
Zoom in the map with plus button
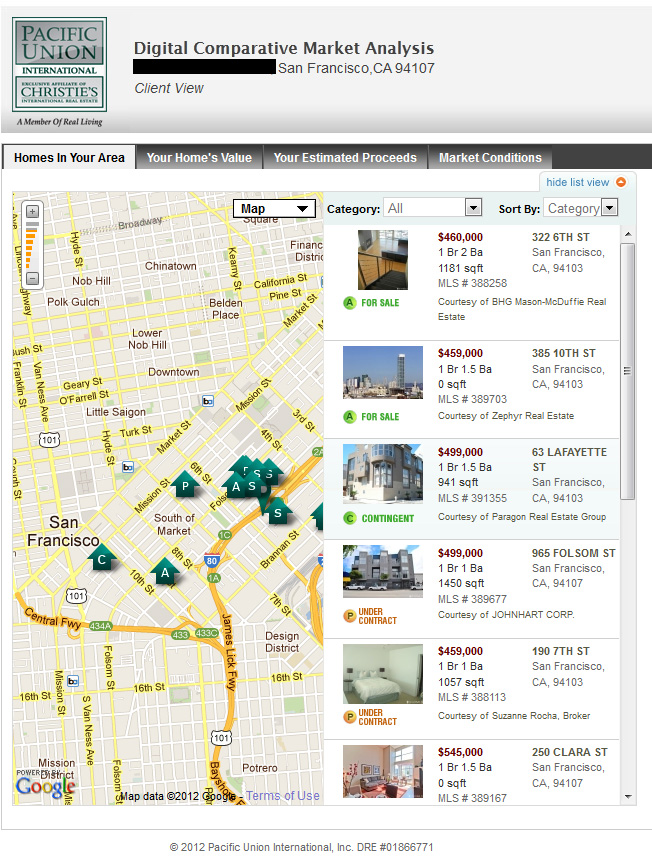pos(32,212)
